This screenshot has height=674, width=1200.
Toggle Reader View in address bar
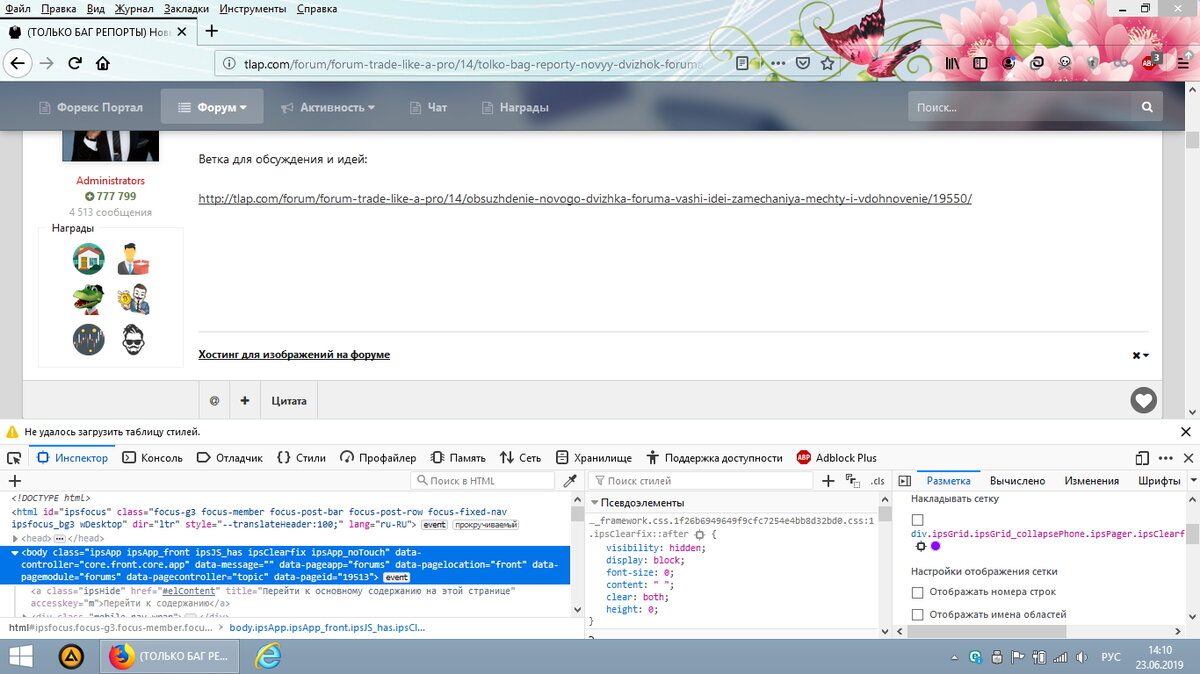(742, 63)
